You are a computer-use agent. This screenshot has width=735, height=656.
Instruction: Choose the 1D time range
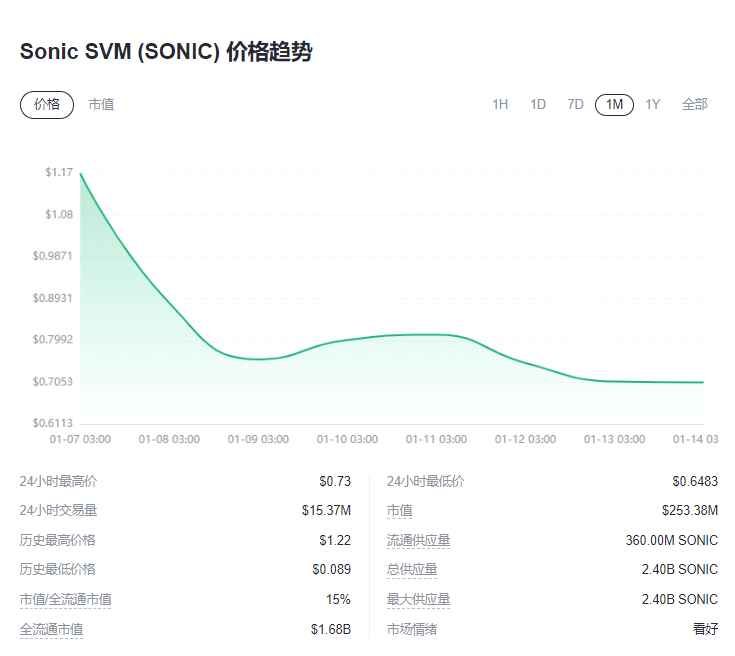[538, 105]
